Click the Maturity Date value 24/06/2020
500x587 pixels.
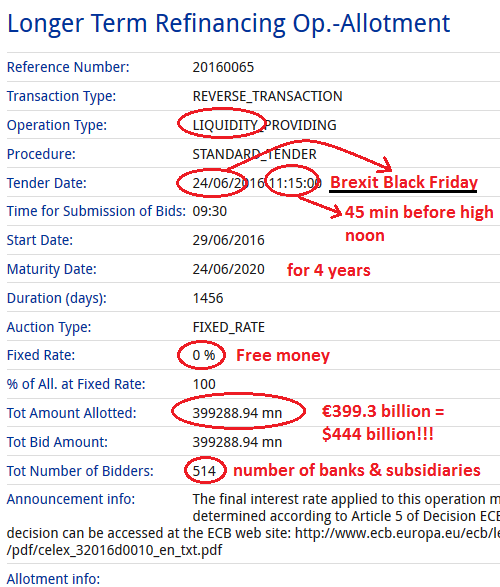point(229,270)
